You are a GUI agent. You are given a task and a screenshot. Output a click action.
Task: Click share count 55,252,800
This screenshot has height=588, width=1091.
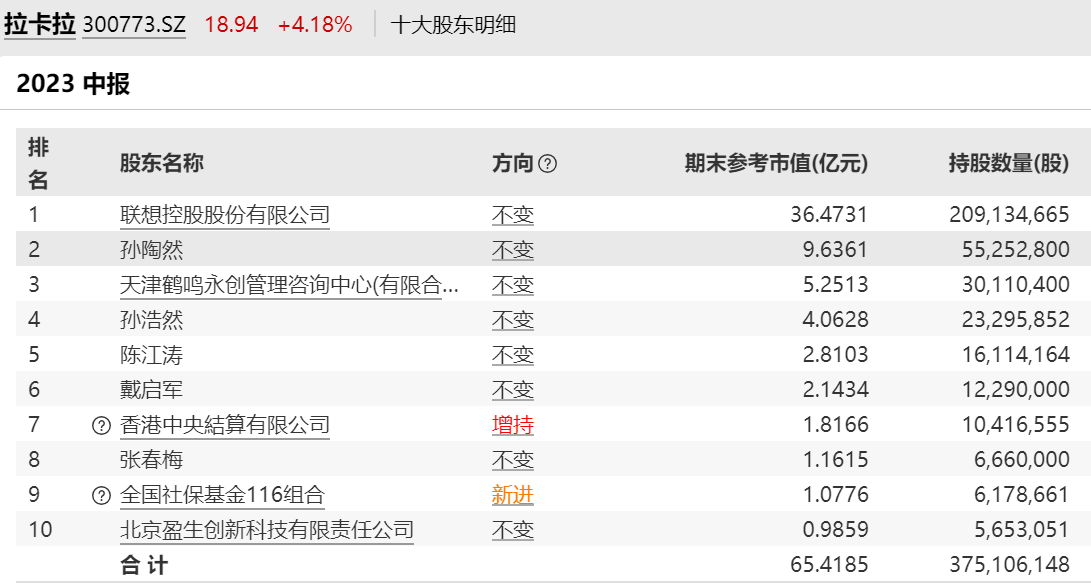pos(1015,249)
